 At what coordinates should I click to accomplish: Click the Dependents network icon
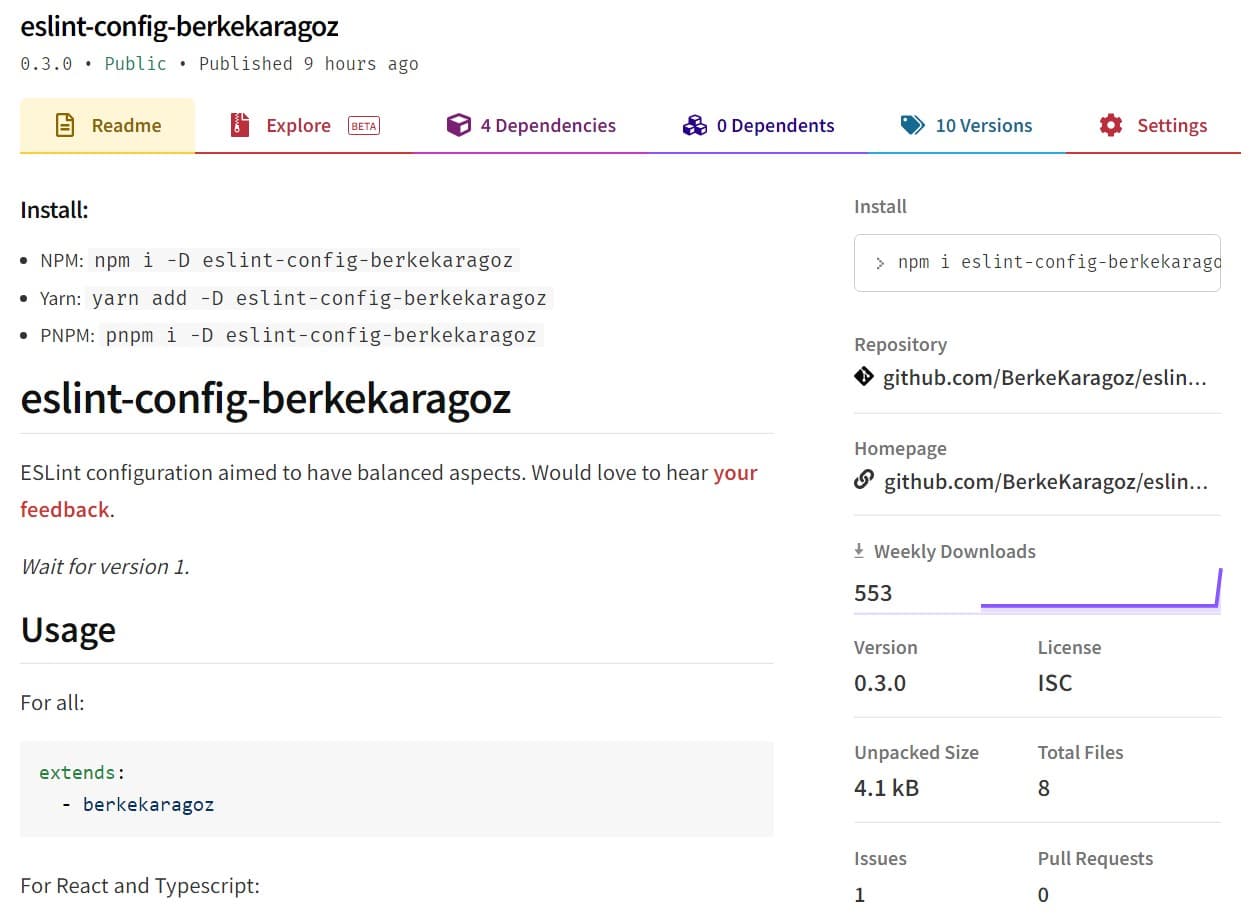click(695, 125)
